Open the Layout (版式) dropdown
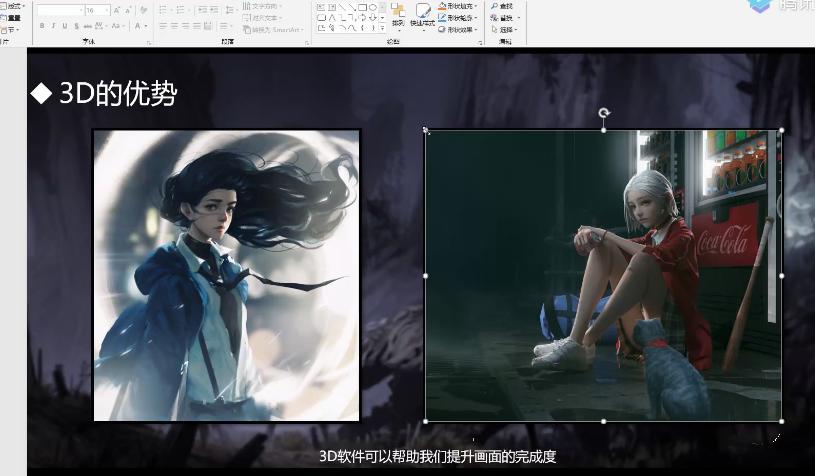The height and width of the screenshot is (476, 815). (13, 6)
